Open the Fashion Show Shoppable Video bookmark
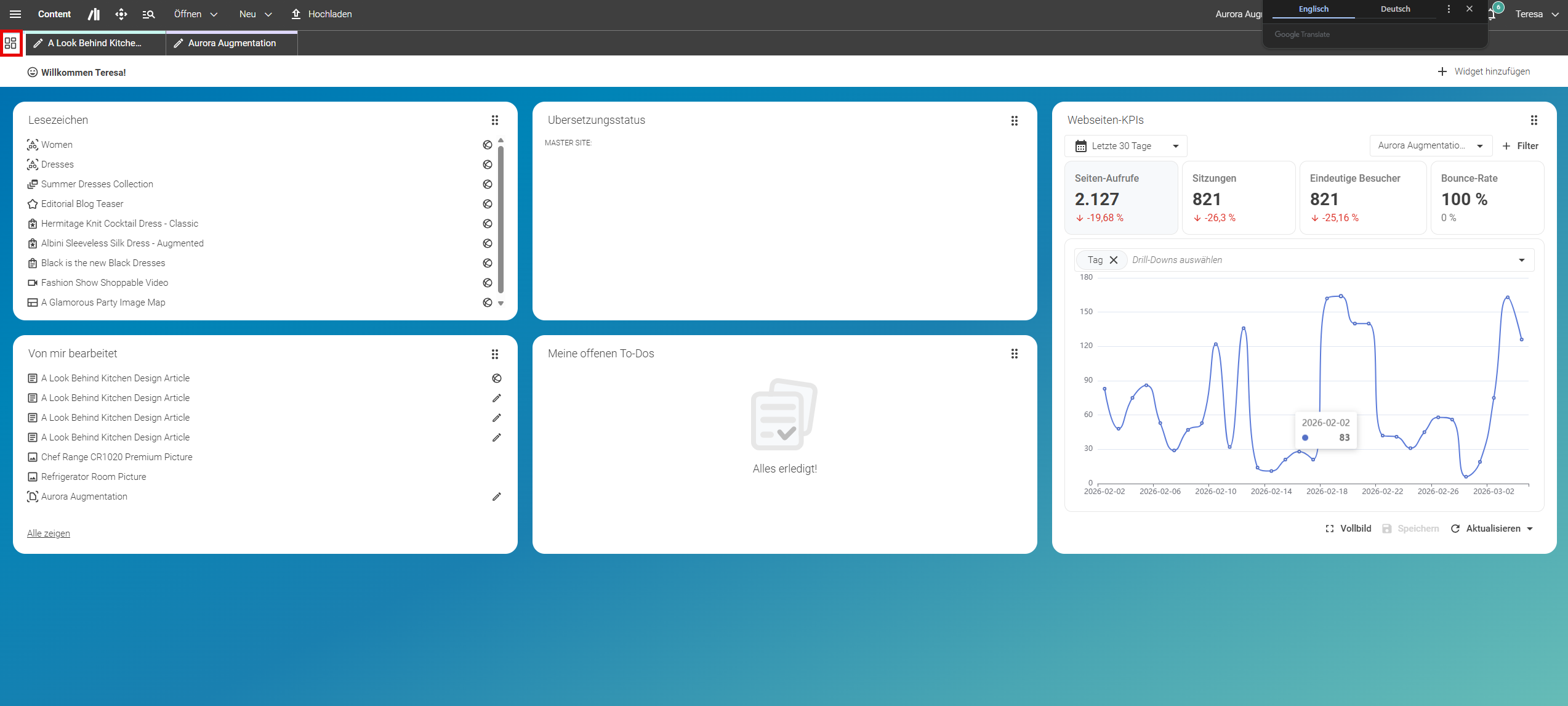 (105, 283)
